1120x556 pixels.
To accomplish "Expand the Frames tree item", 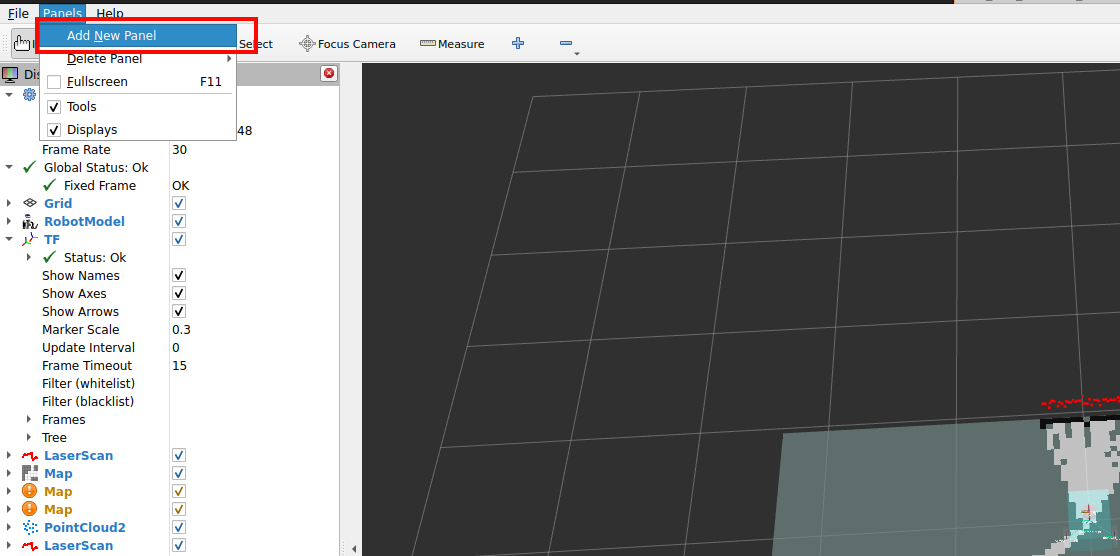I will 29,420.
